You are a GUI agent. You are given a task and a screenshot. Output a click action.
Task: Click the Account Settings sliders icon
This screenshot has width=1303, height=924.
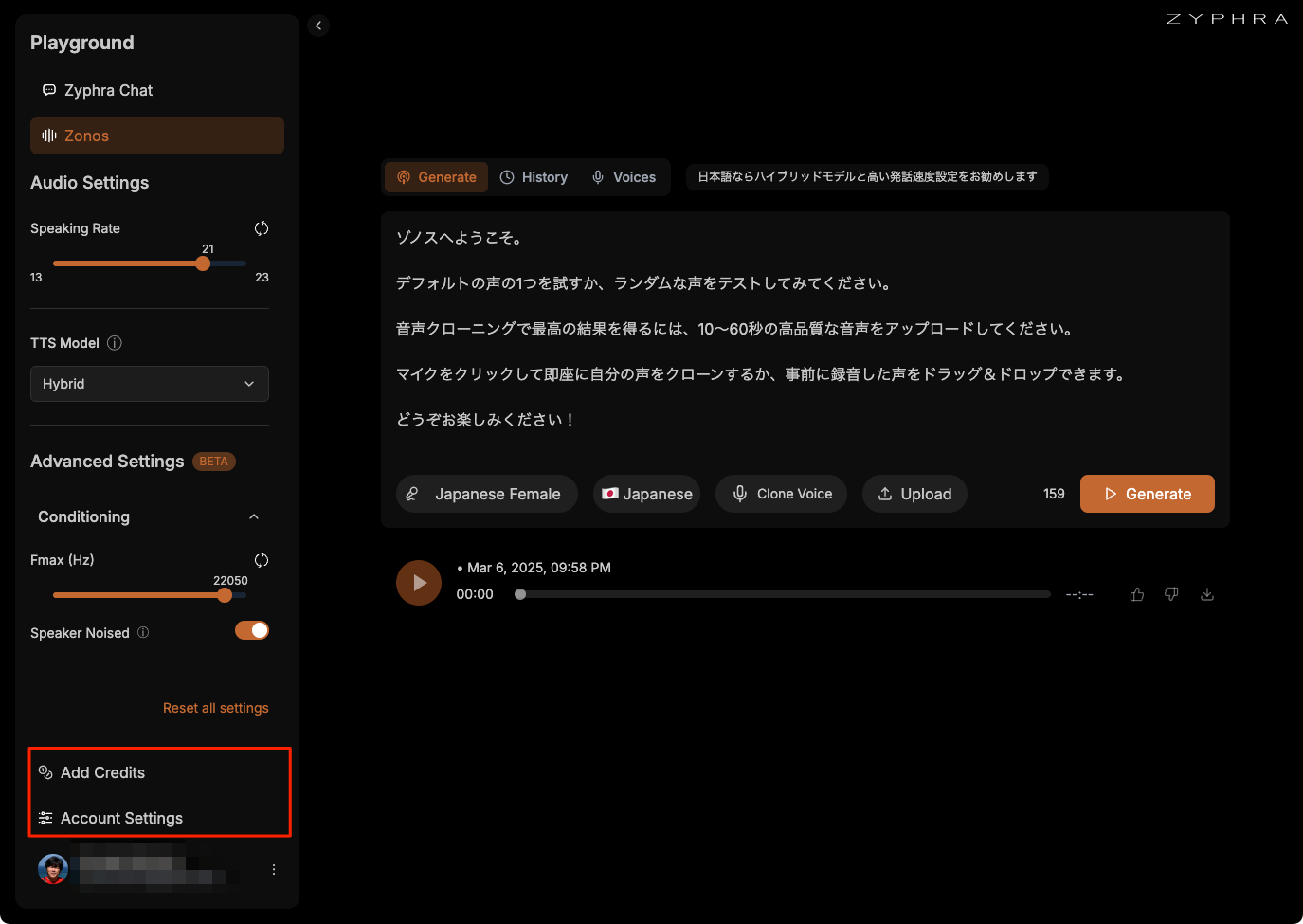click(45, 818)
